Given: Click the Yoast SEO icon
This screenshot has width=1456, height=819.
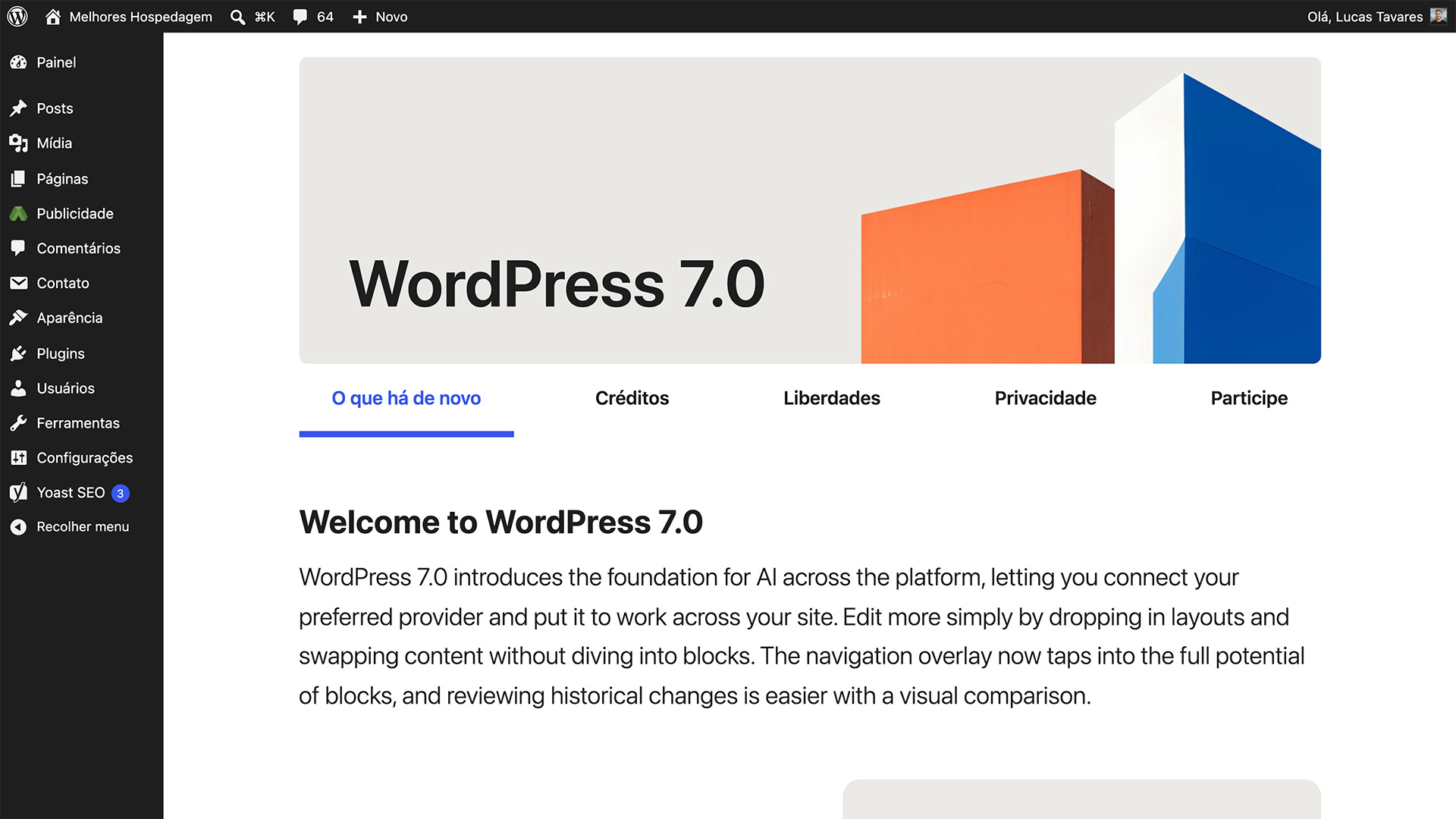Looking at the screenshot, I should tap(19, 493).
